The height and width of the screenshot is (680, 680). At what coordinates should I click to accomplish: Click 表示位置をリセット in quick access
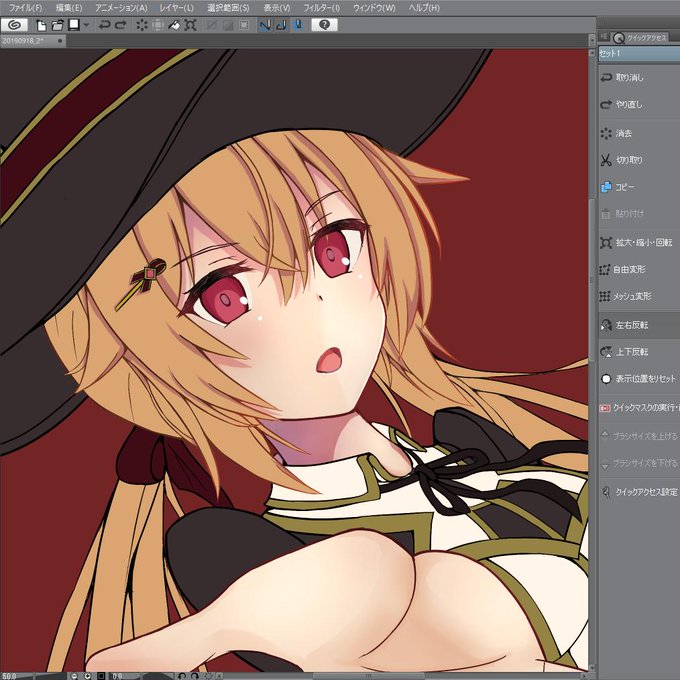(639, 379)
